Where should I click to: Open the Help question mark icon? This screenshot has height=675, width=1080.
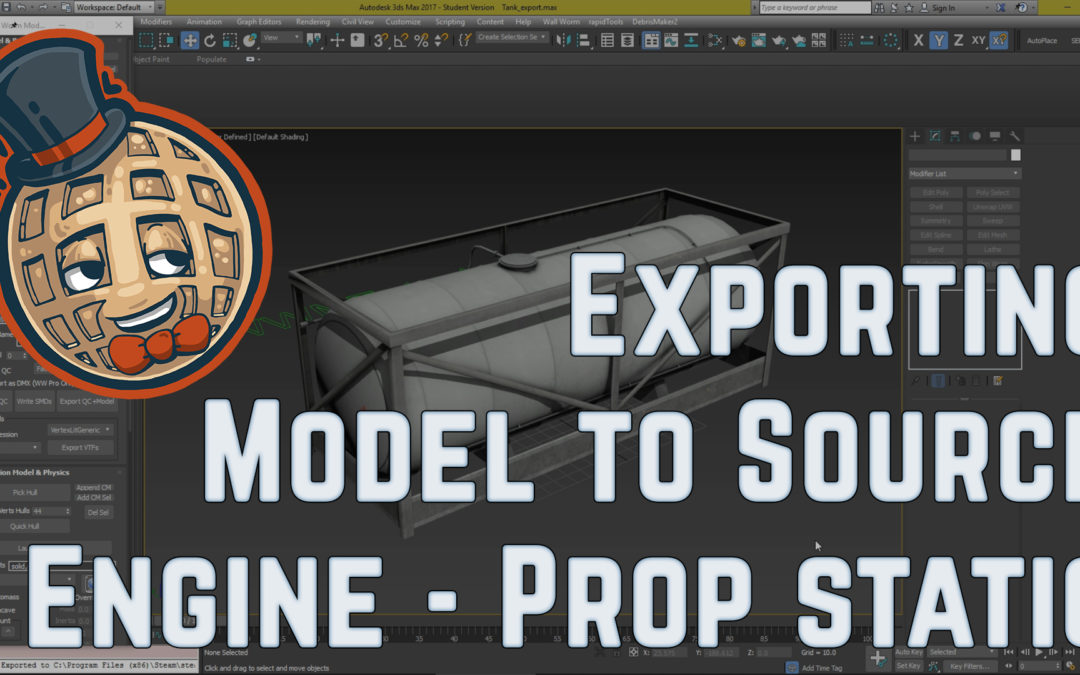point(1022,8)
